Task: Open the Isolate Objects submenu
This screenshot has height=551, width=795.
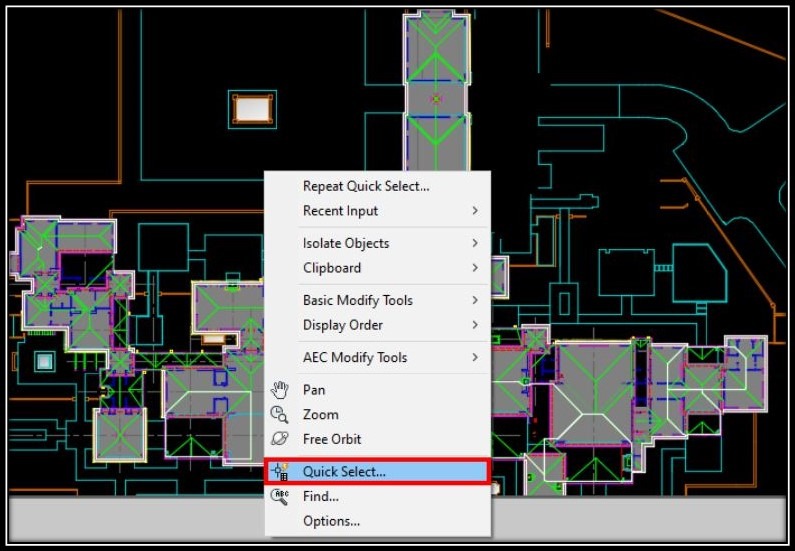Action: click(x=377, y=243)
